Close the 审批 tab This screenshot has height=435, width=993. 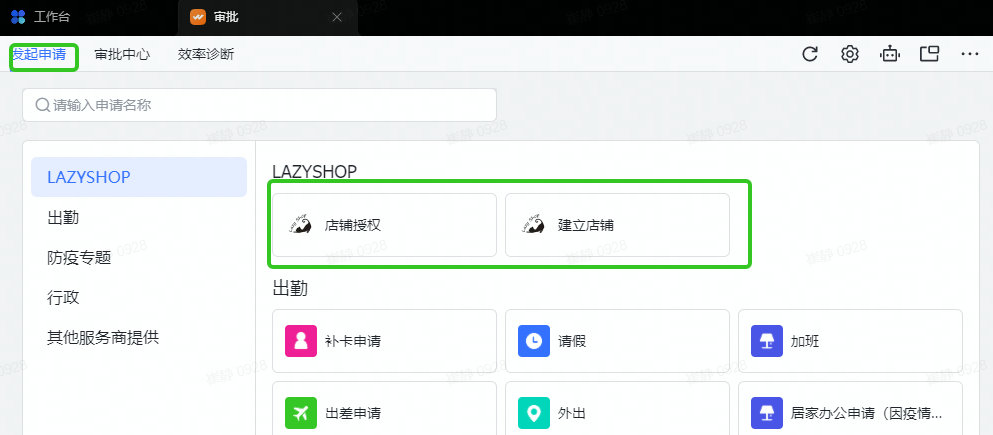[x=337, y=17]
